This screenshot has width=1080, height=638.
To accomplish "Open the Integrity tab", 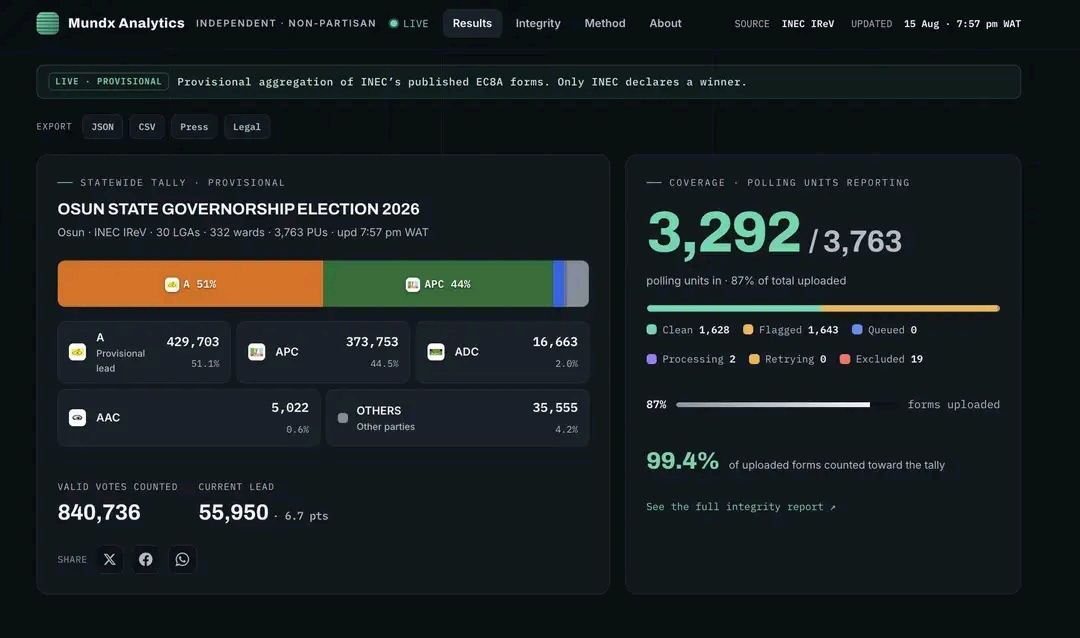I will (x=538, y=23).
